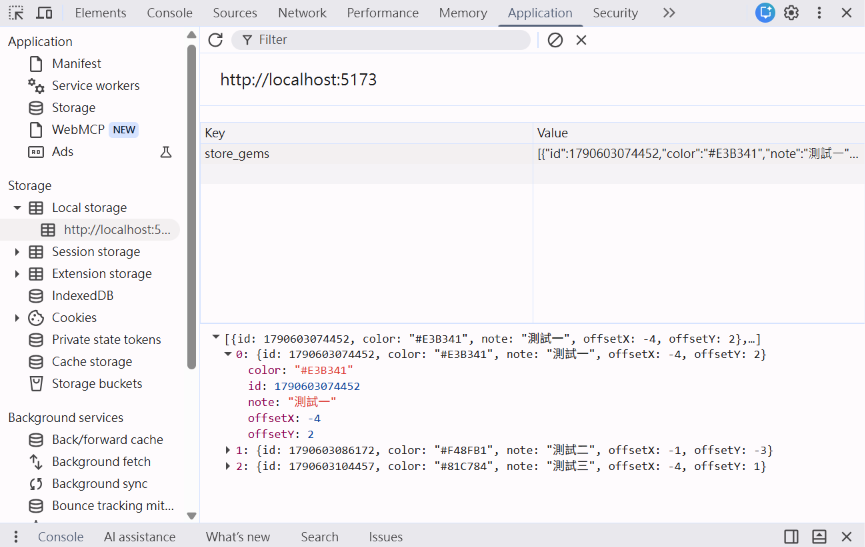Open Cache storage item

pyautogui.click(x=92, y=362)
